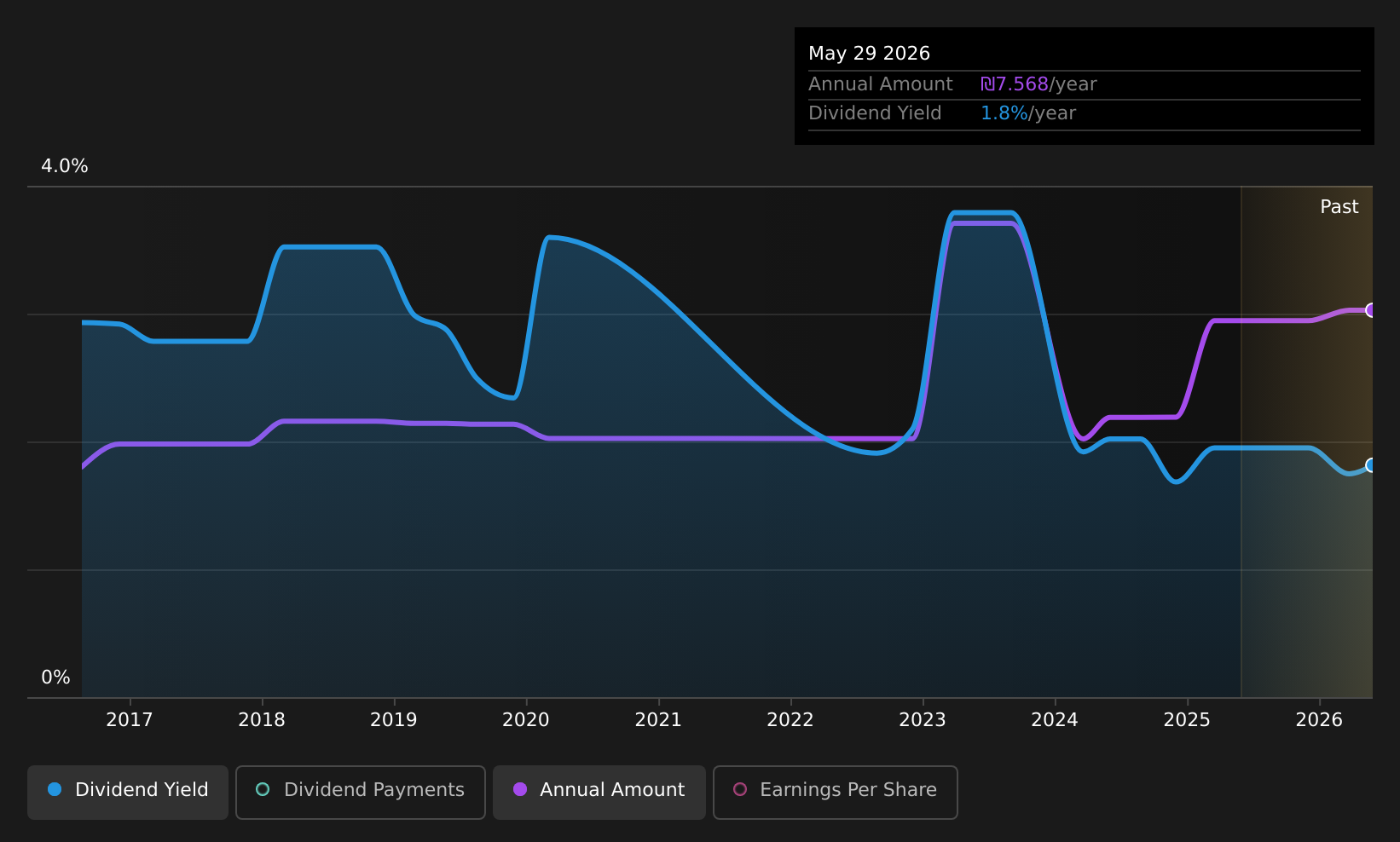
Task: Click the Dividend Yield tooltip label
Action: click(875, 113)
